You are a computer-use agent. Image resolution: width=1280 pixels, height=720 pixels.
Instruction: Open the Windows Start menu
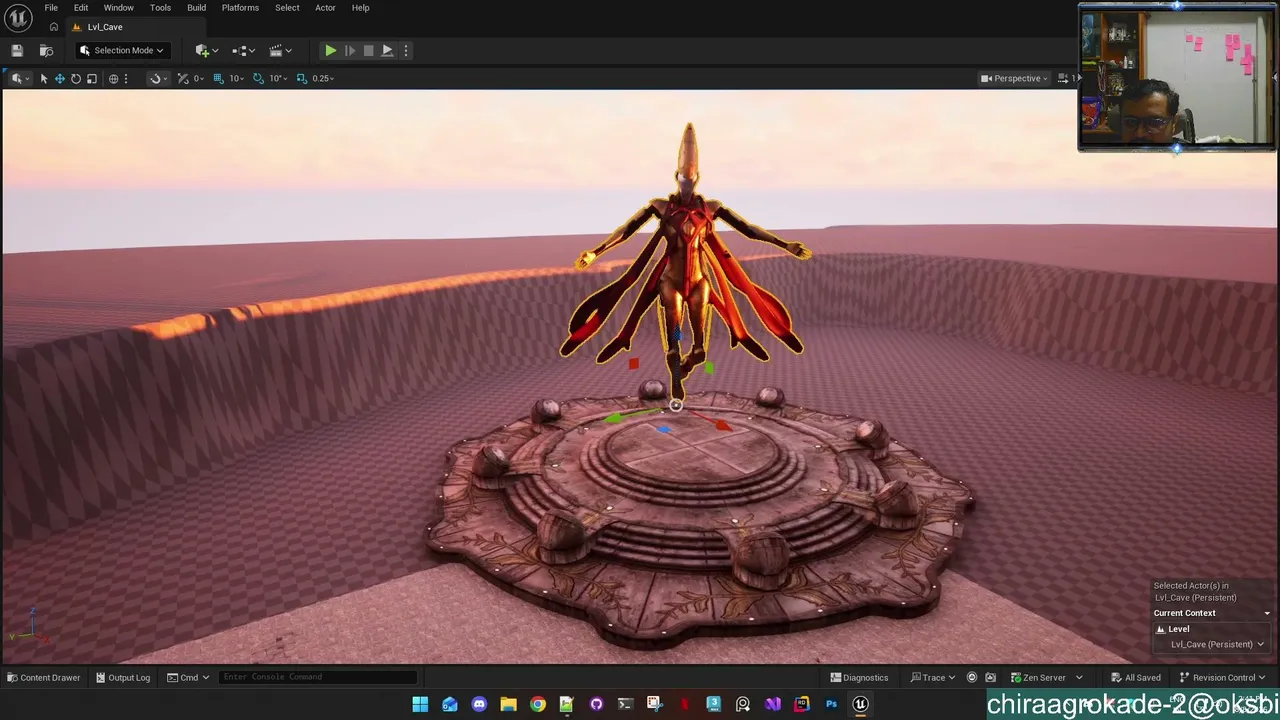point(420,704)
